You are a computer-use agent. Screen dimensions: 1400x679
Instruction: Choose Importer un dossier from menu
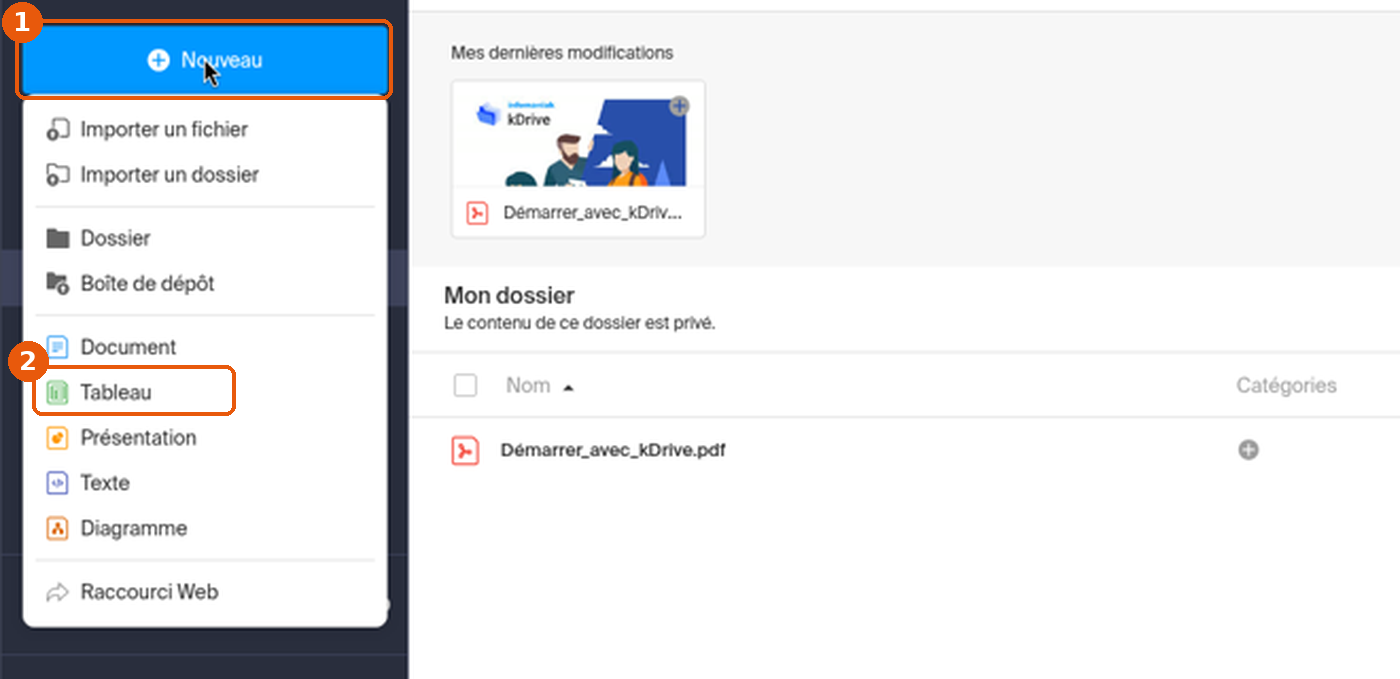pyautogui.click(x=205, y=174)
